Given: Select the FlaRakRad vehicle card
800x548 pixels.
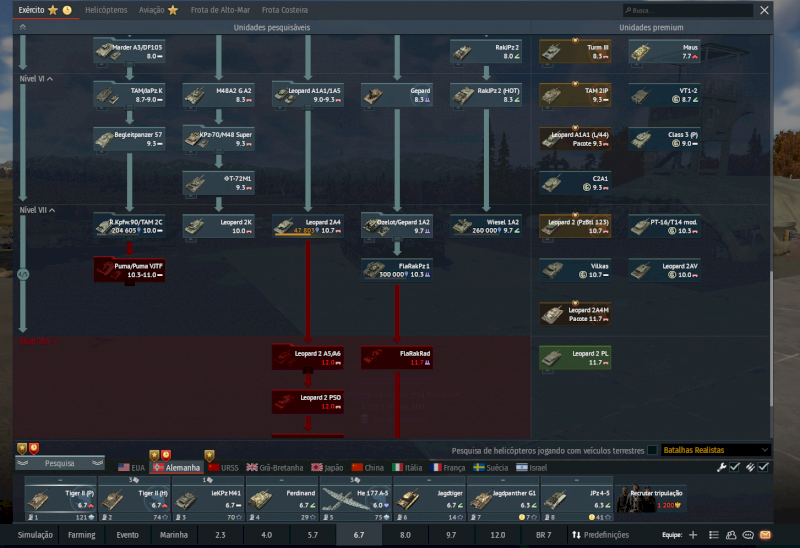Looking at the screenshot, I should point(396,357).
